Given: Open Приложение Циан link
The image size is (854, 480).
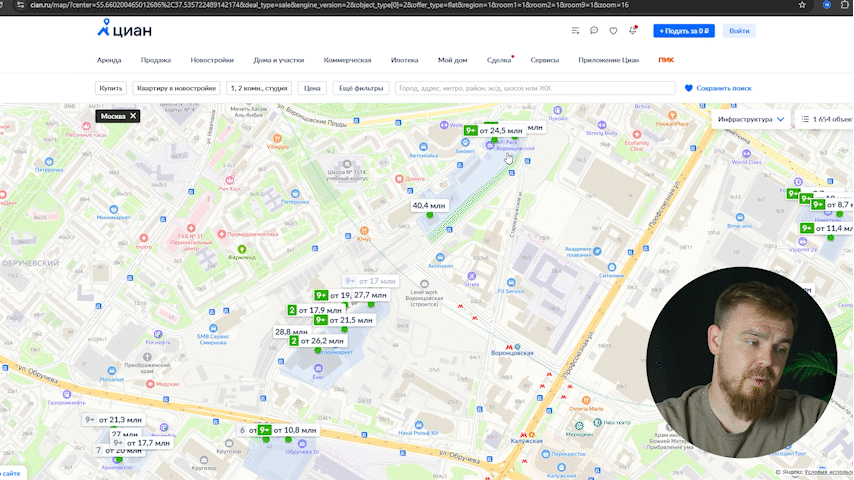Looking at the screenshot, I should [608, 60].
